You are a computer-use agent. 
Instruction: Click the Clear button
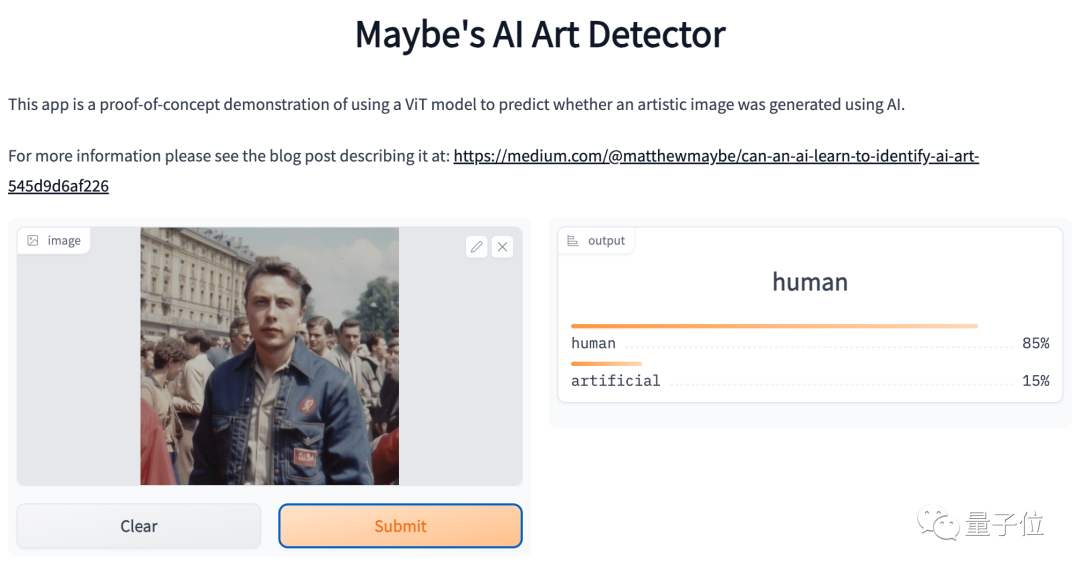[139, 526]
